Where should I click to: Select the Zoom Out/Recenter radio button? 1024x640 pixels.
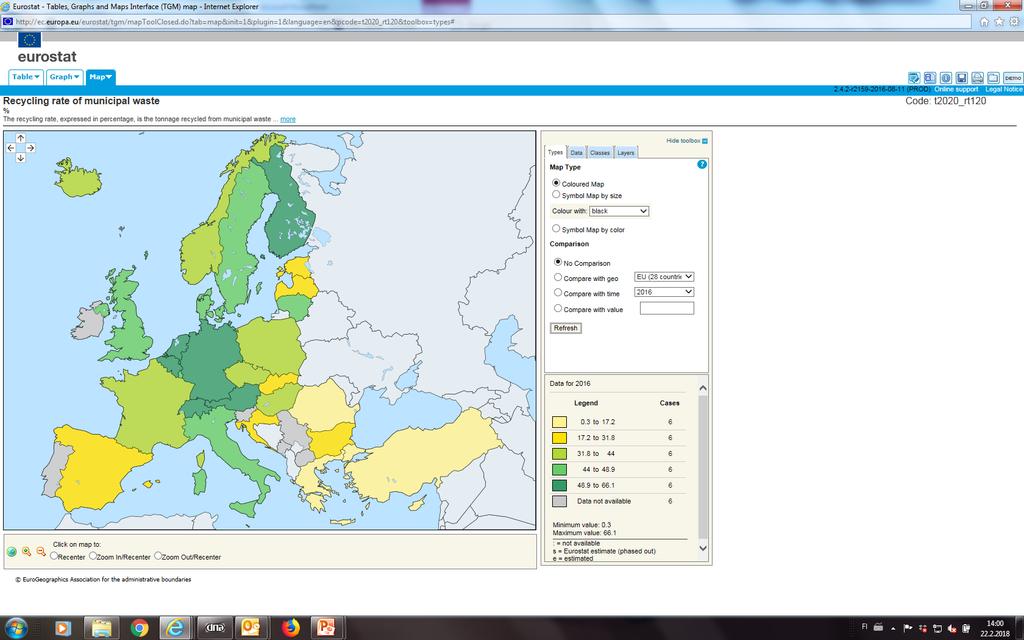158,556
